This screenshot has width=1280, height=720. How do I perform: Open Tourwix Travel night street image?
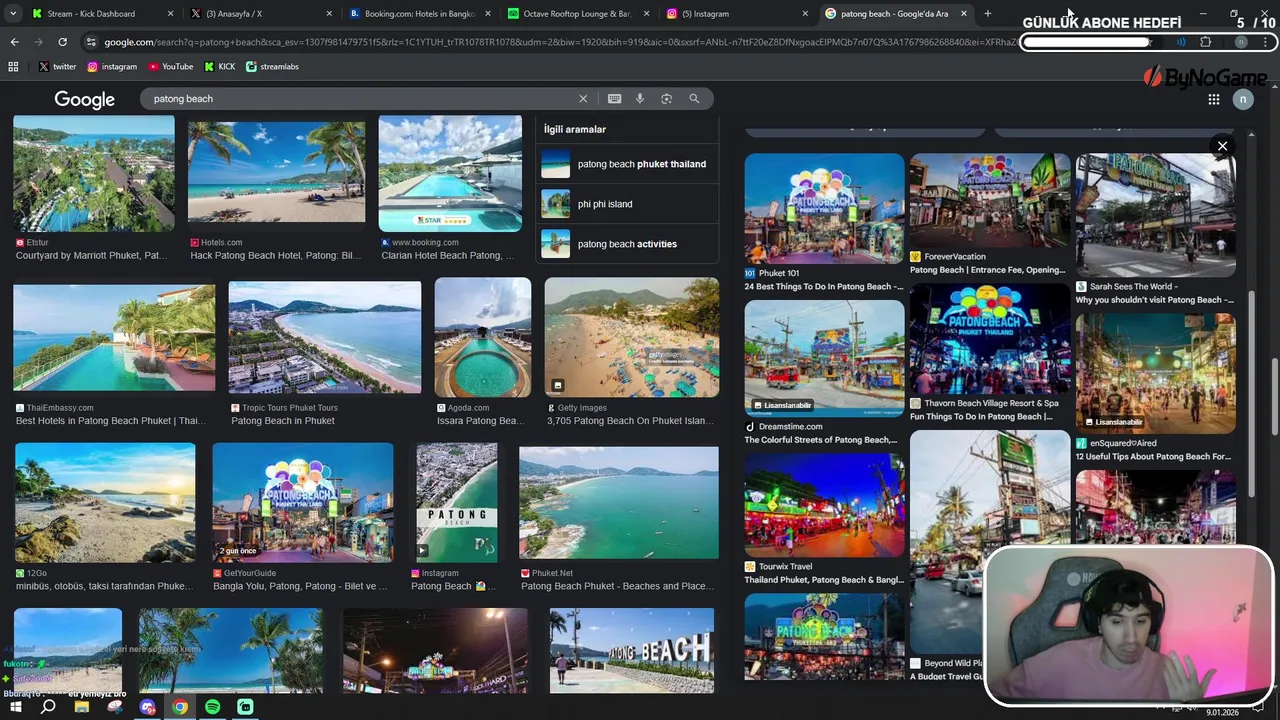tap(824, 506)
